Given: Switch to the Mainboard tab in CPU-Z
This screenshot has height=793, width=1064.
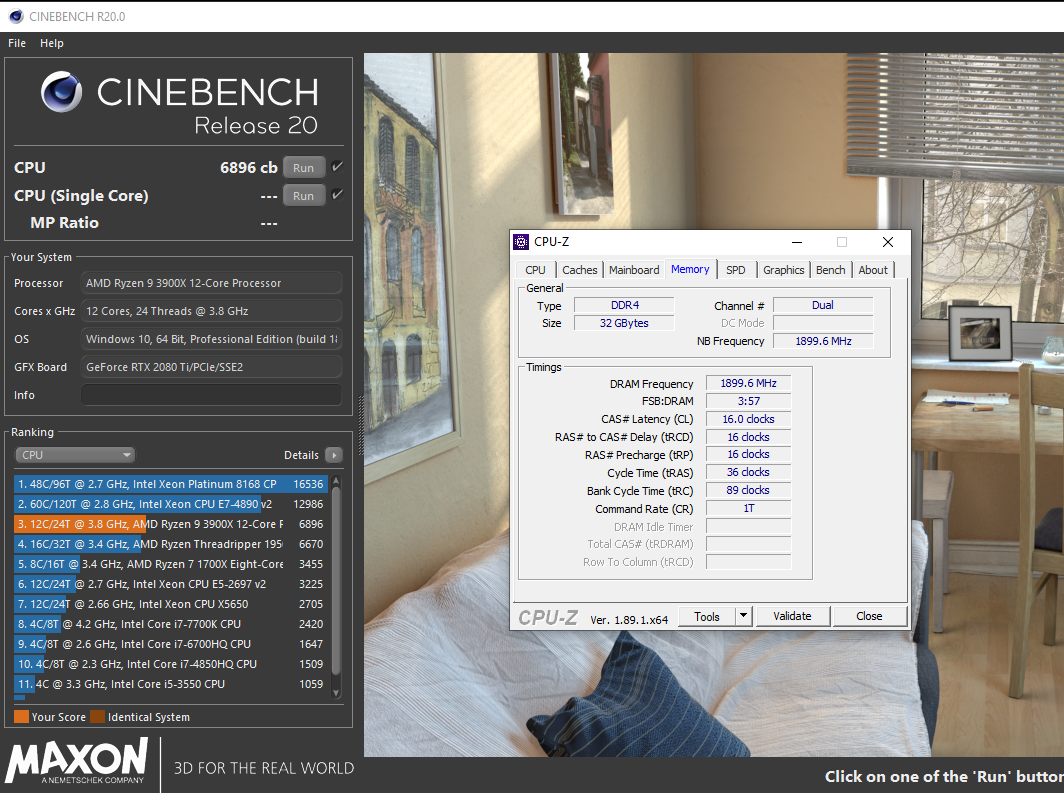Looking at the screenshot, I should click(634, 270).
